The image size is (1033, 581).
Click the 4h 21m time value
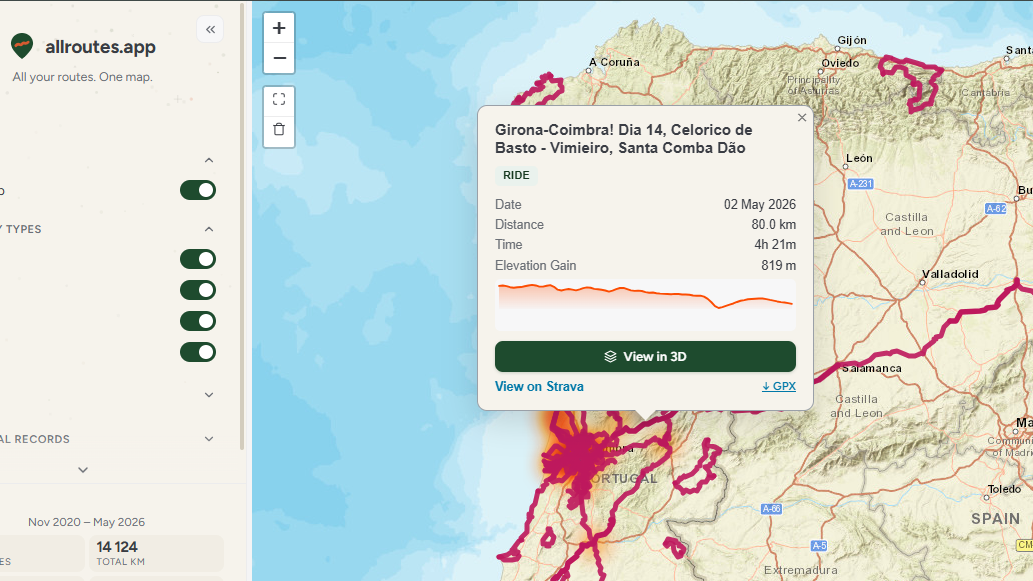[775, 244]
